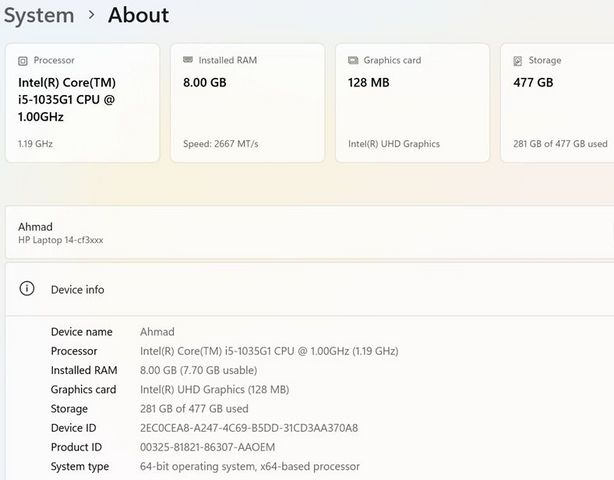
Task: Click the Storage card title text
Action: (545, 60)
